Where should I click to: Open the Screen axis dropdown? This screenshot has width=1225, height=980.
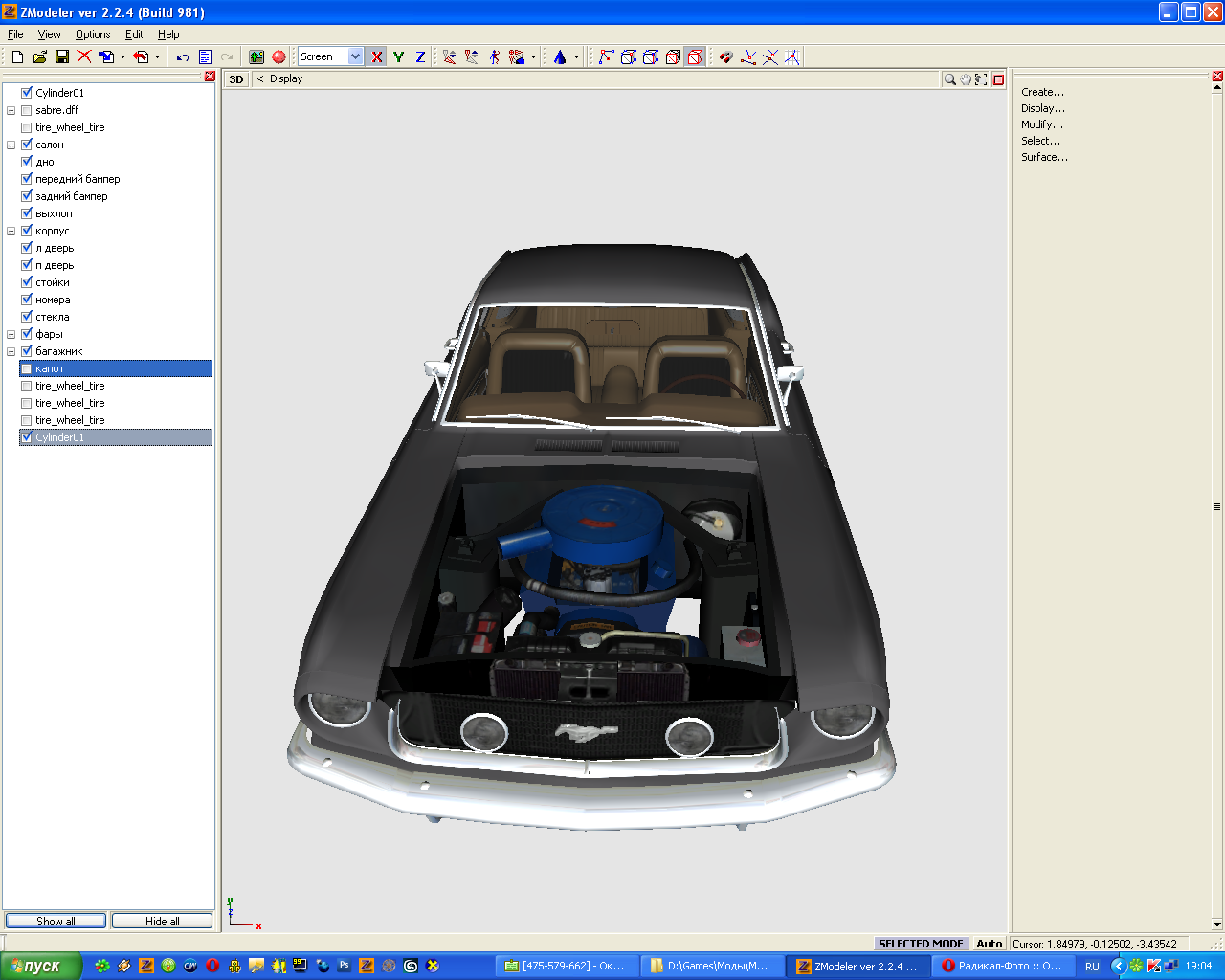355,57
